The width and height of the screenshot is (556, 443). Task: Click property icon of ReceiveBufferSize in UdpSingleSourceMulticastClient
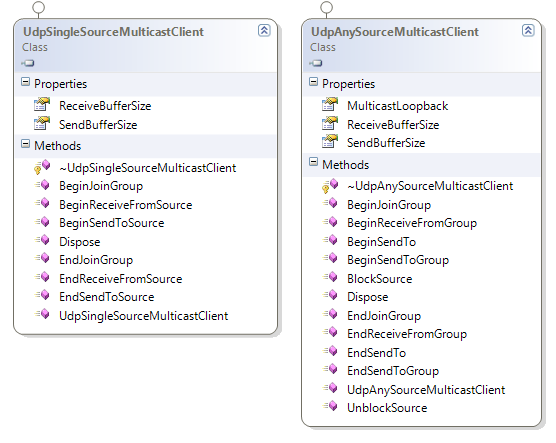(42, 105)
